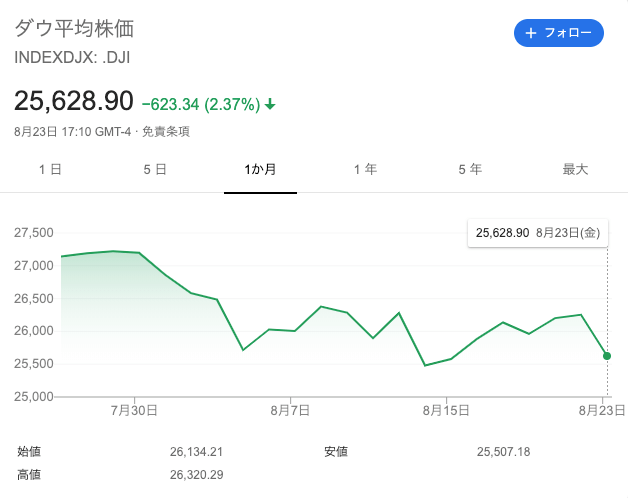
Task: Click the 7月30日 date marker on axis
Action: point(135,410)
